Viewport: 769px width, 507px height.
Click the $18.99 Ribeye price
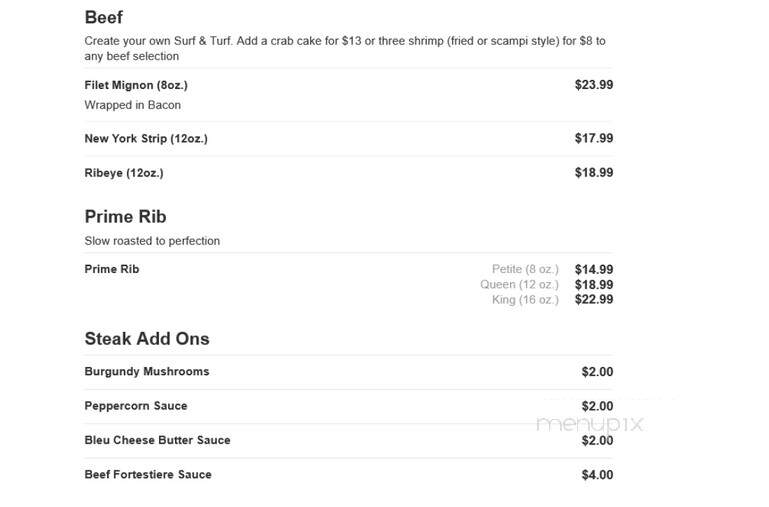point(594,173)
